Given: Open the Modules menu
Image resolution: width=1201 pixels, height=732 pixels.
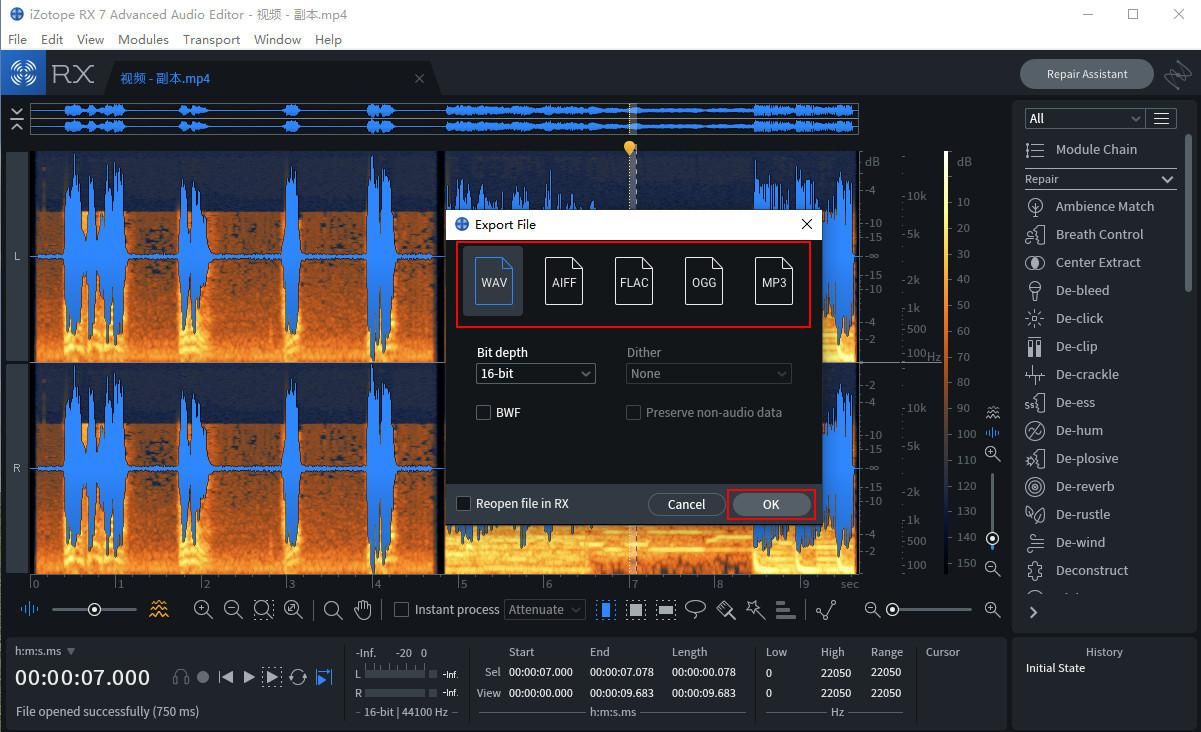Looking at the screenshot, I should click(x=143, y=39).
